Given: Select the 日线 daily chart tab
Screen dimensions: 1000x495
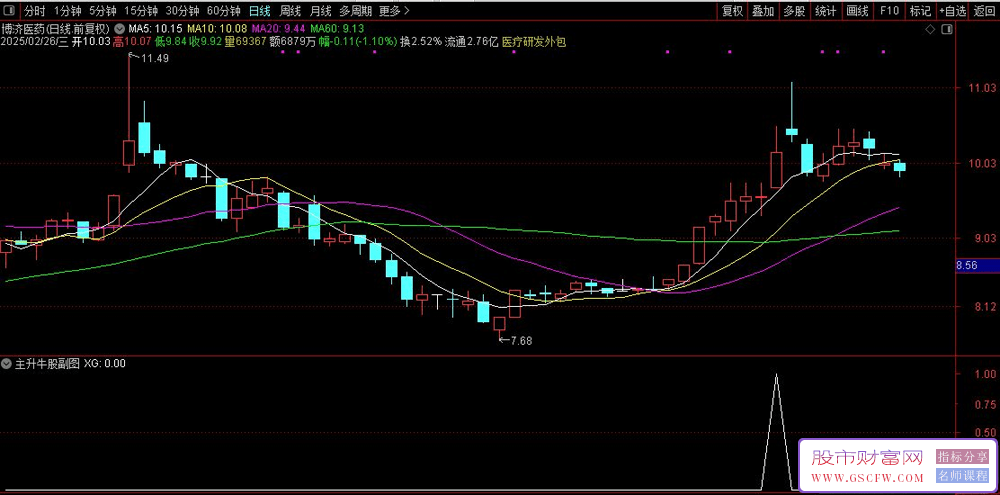Looking at the screenshot, I should click(x=260, y=11).
